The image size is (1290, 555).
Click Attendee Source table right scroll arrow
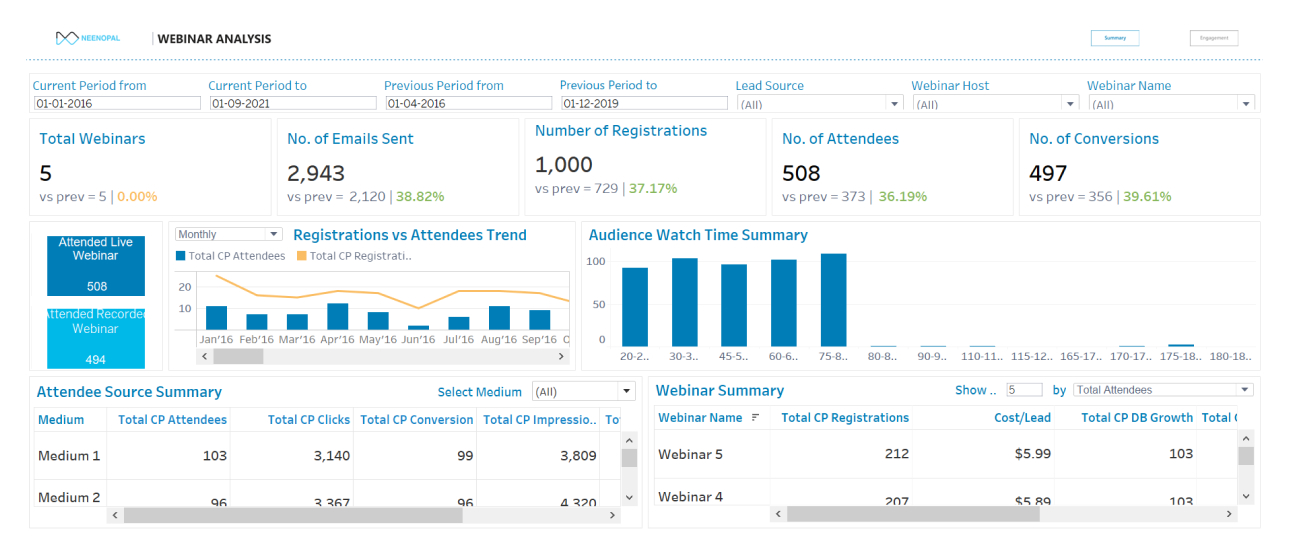point(613,515)
